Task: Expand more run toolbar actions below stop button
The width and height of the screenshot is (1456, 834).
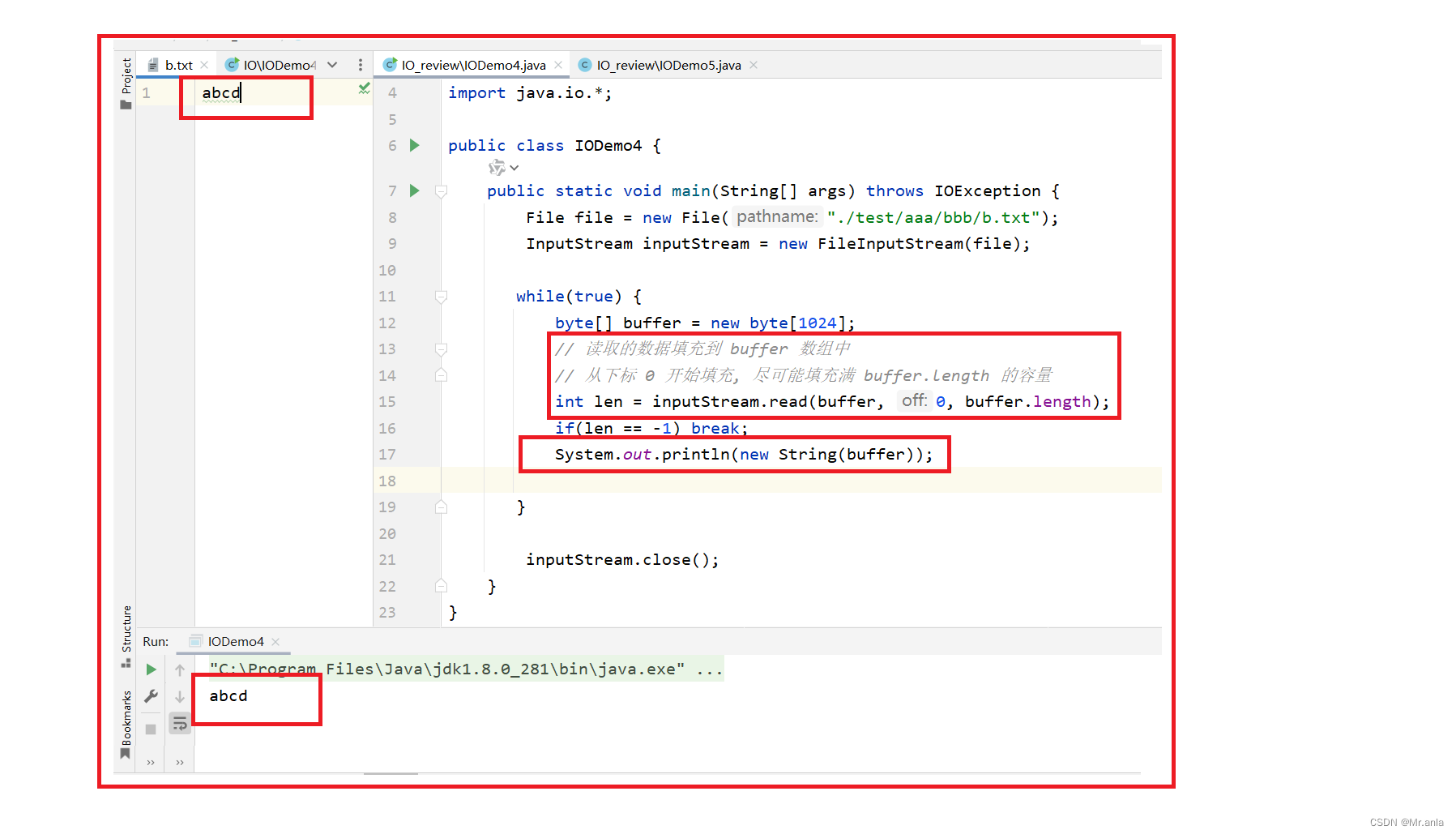Action: [x=151, y=762]
